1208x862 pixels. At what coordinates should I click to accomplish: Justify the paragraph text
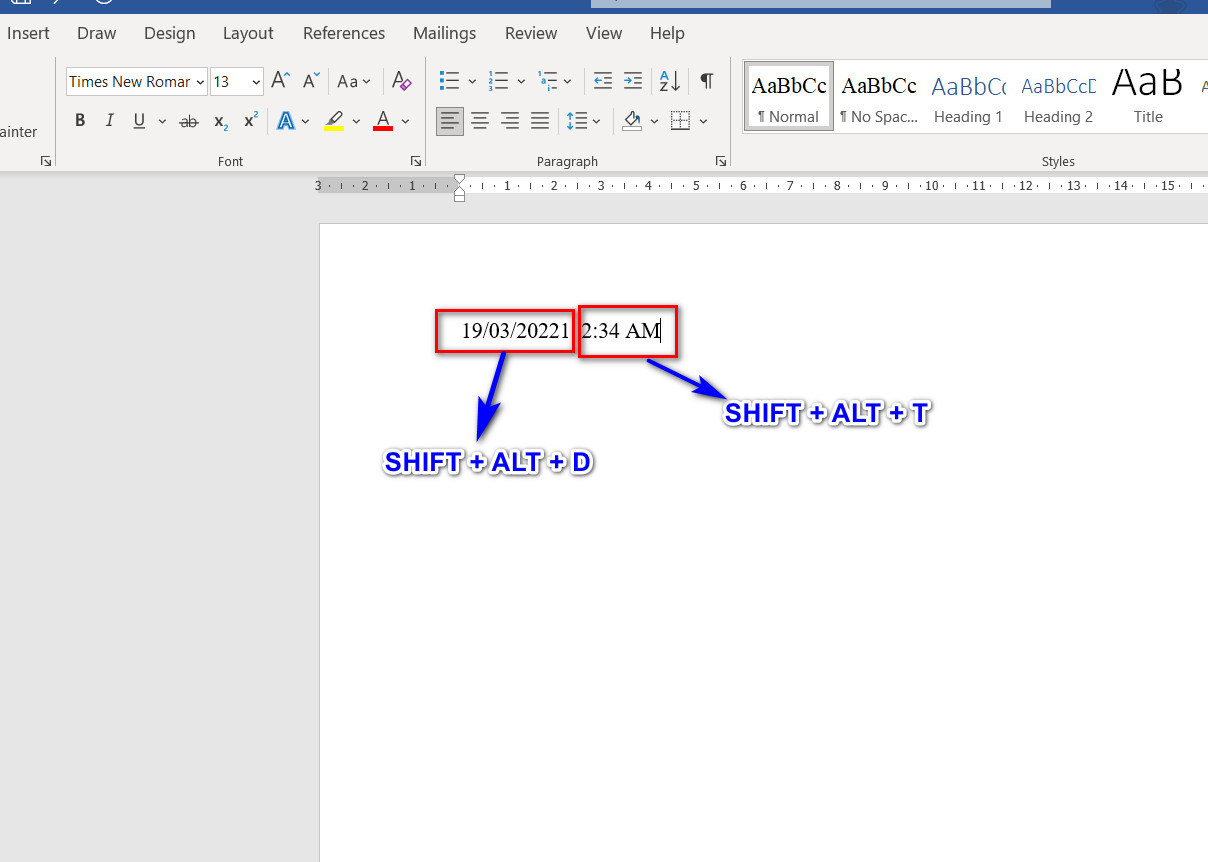click(x=540, y=121)
